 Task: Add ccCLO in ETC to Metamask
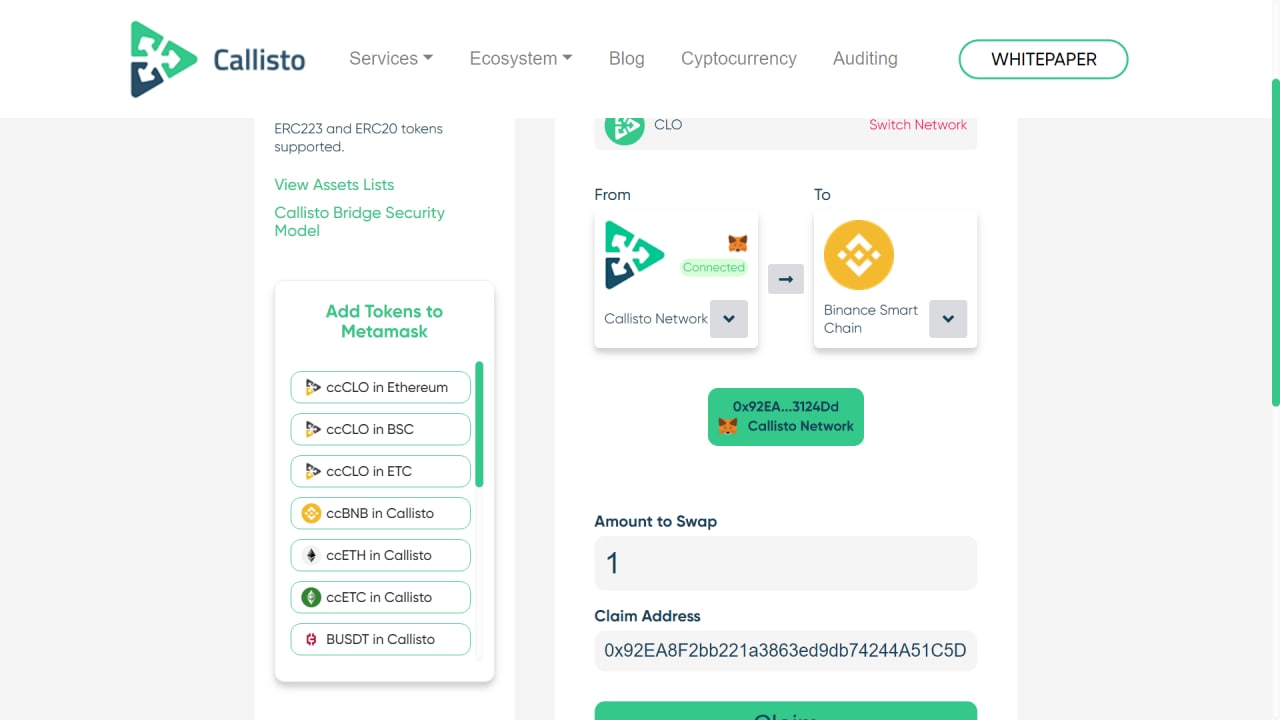tap(380, 471)
